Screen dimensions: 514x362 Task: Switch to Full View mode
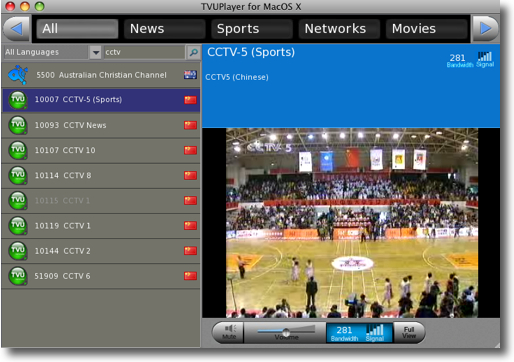coord(409,332)
